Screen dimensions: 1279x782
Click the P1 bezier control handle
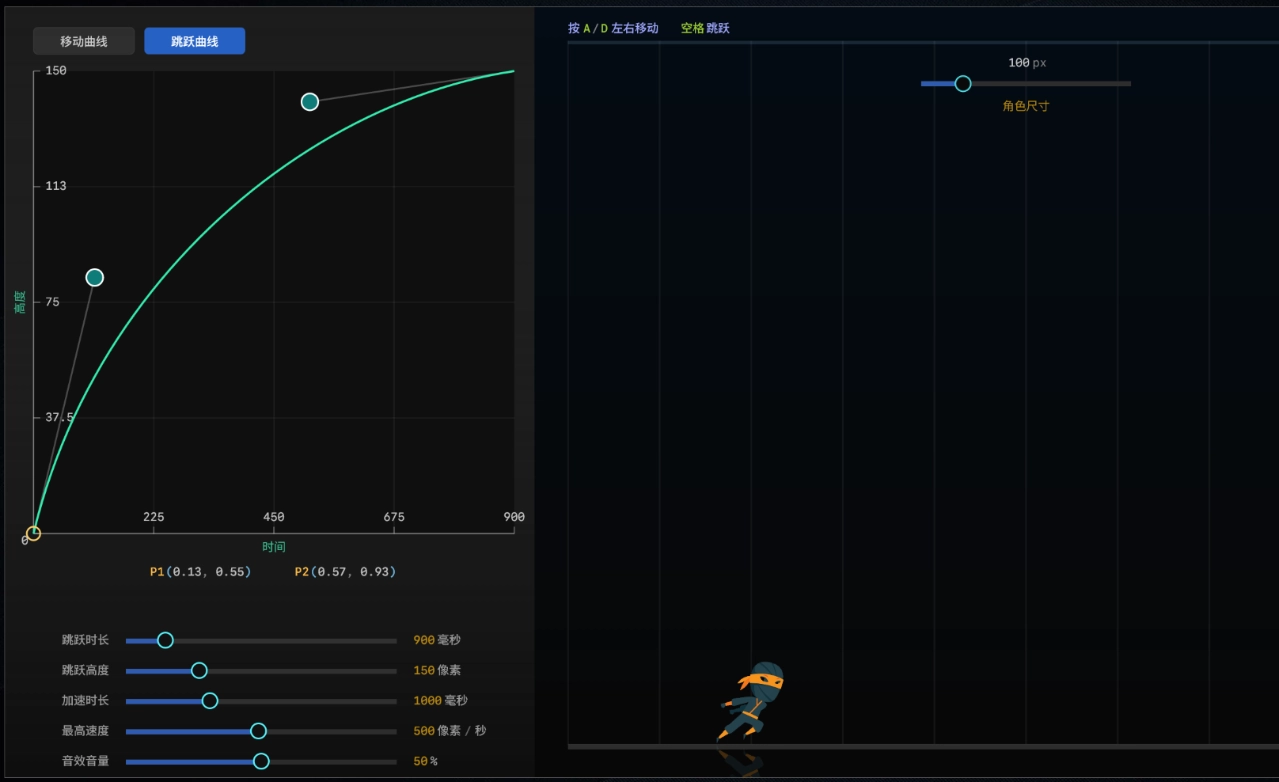tap(95, 277)
